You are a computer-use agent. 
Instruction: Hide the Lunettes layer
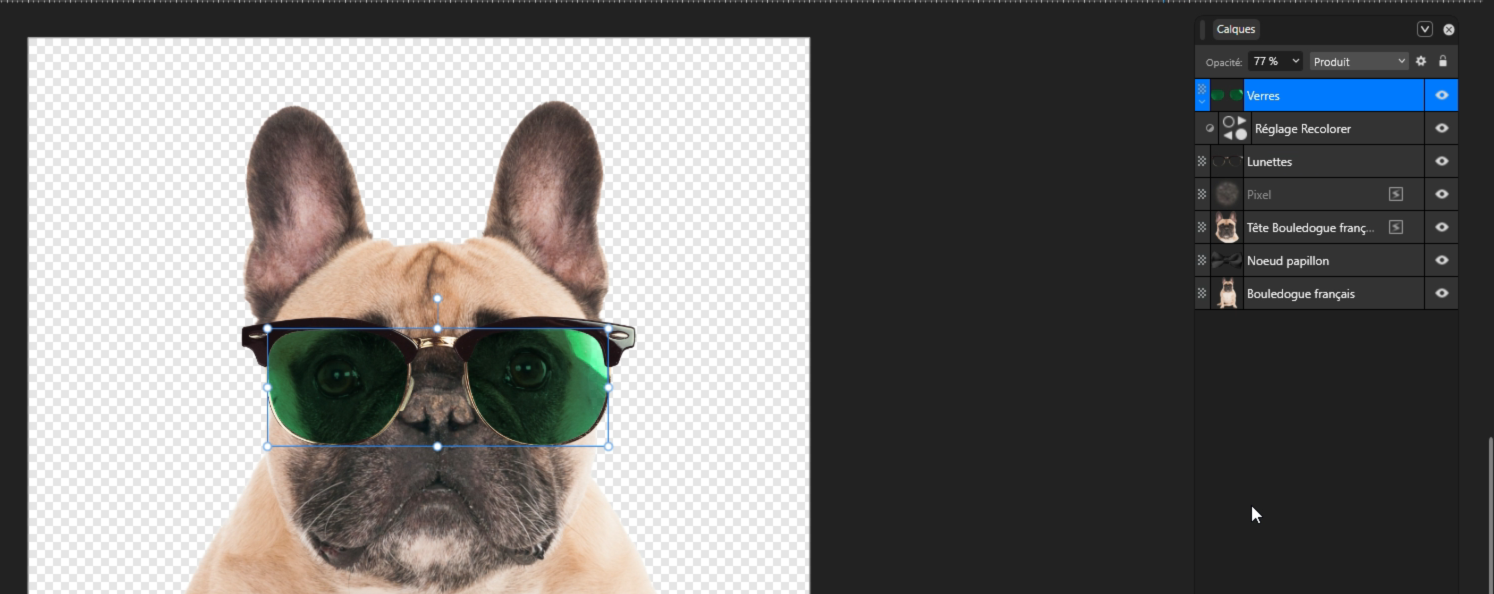[1441, 161]
